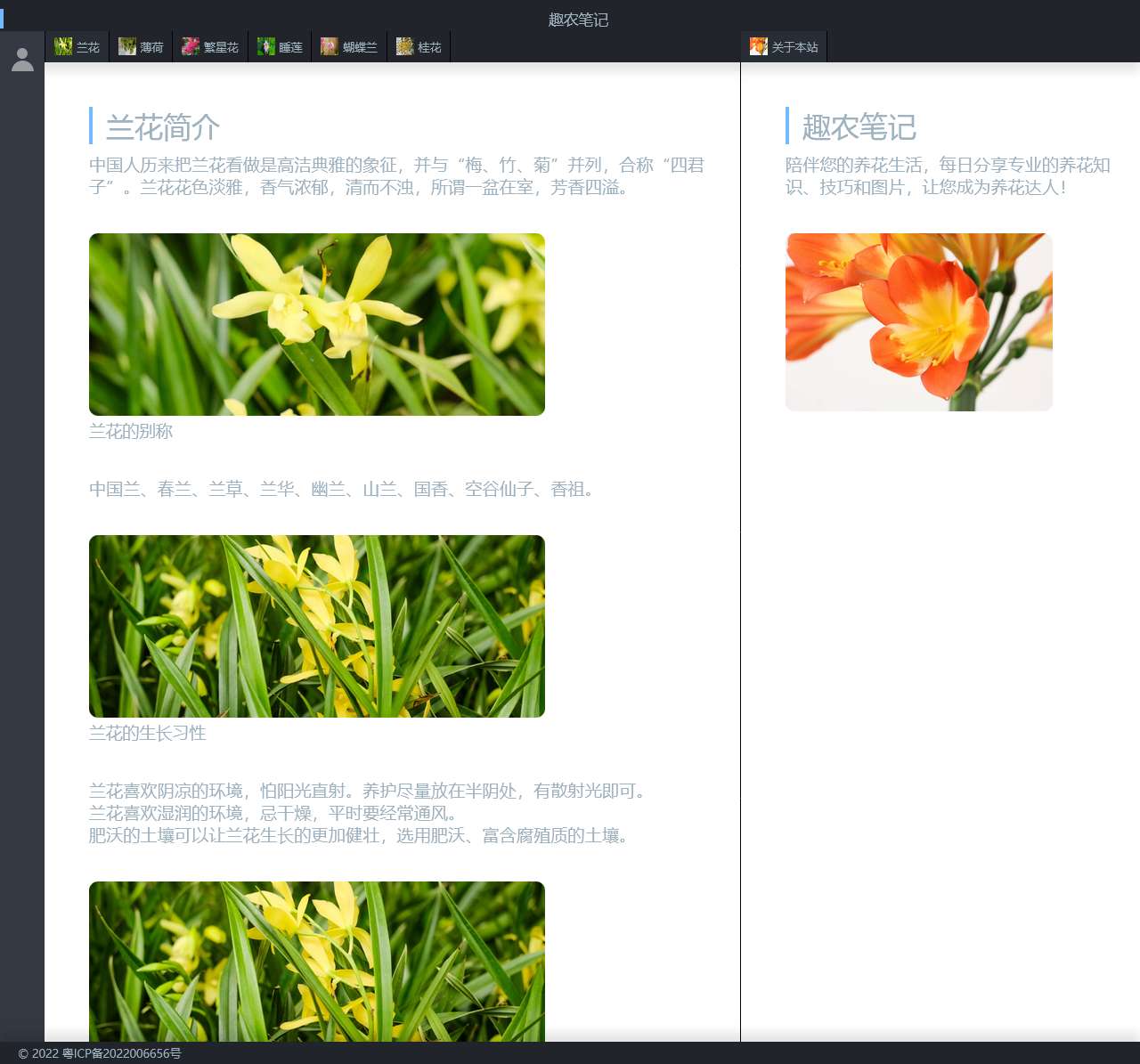Click the 兰花简介 heading

(x=163, y=126)
